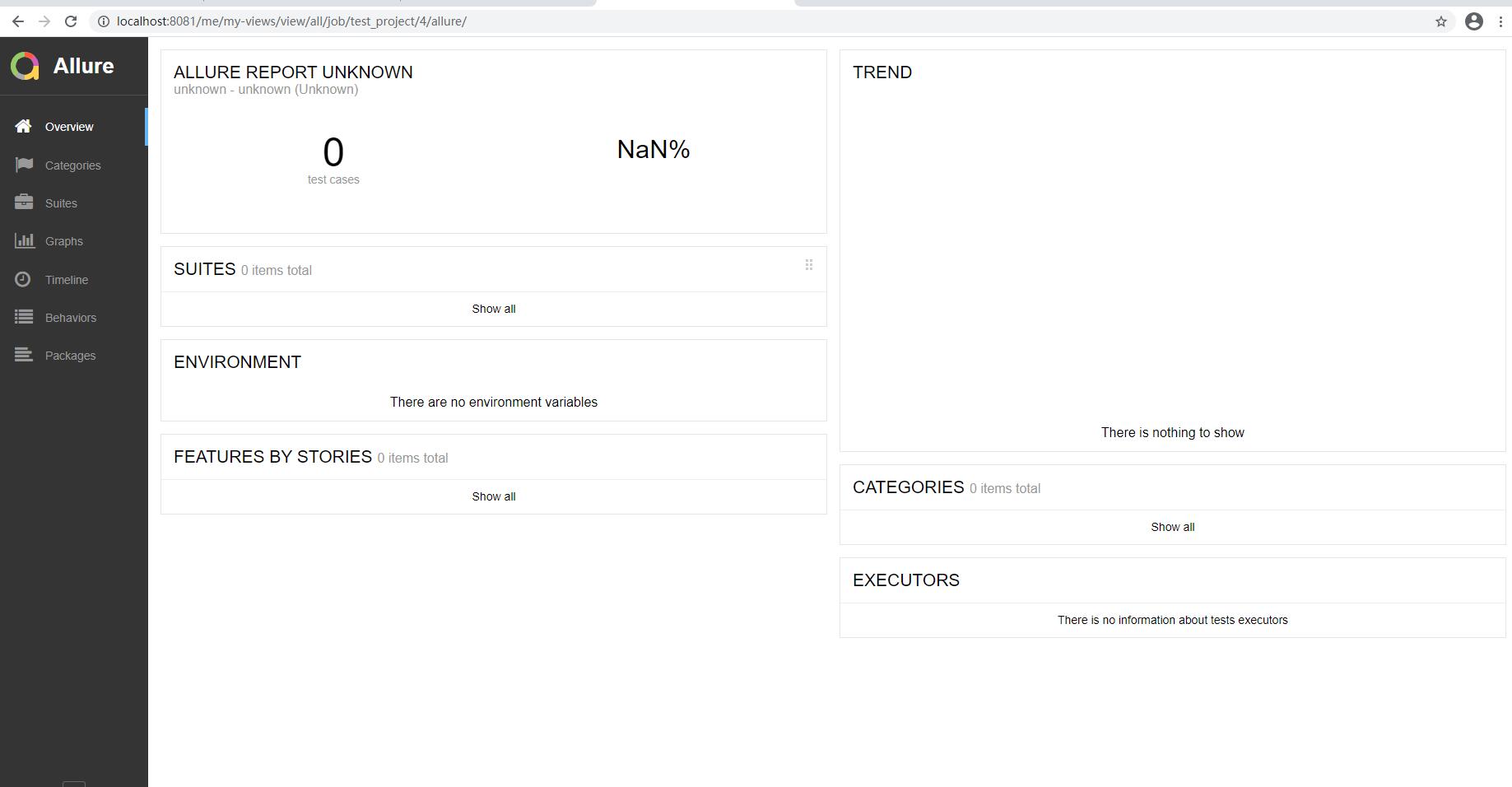Screen dimensions: 1512x787
Task: Click the CATEGORIES widget heading
Action: tap(909, 487)
